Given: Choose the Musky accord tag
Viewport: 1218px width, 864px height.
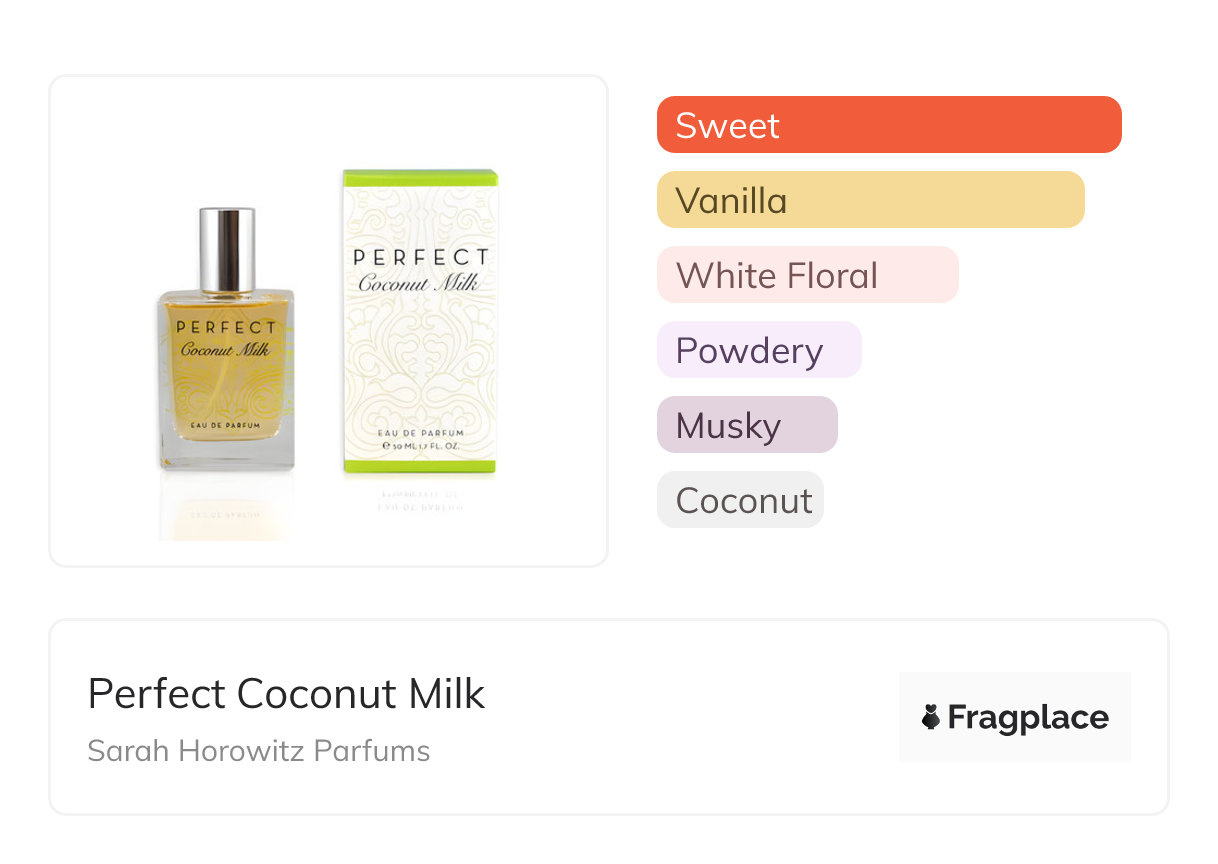Looking at the screenshot, I should pos(746,425).
